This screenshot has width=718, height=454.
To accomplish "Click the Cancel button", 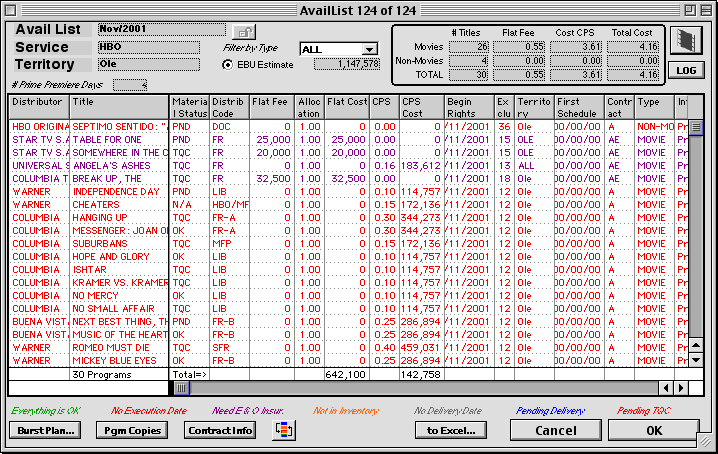I will click(x=556, y=431).
